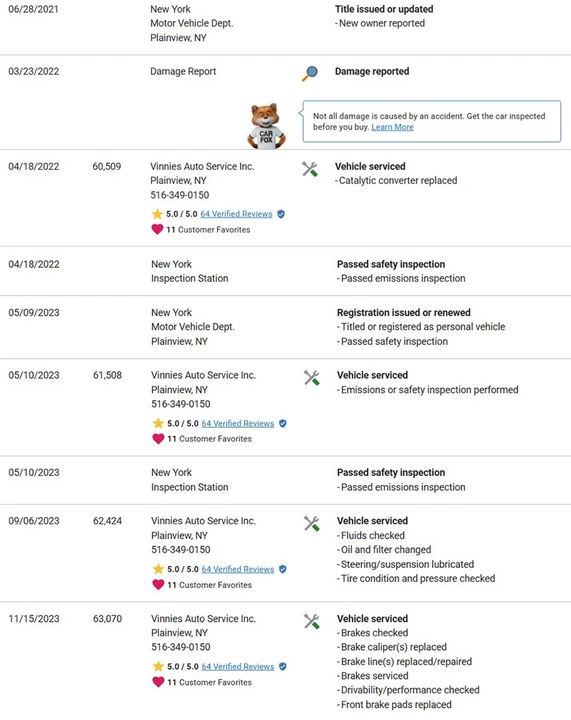The height and width of the screenshot is (720, 571).
Task: Click the verified badge in 04/18/2022 entry
Action: point(281,214)
